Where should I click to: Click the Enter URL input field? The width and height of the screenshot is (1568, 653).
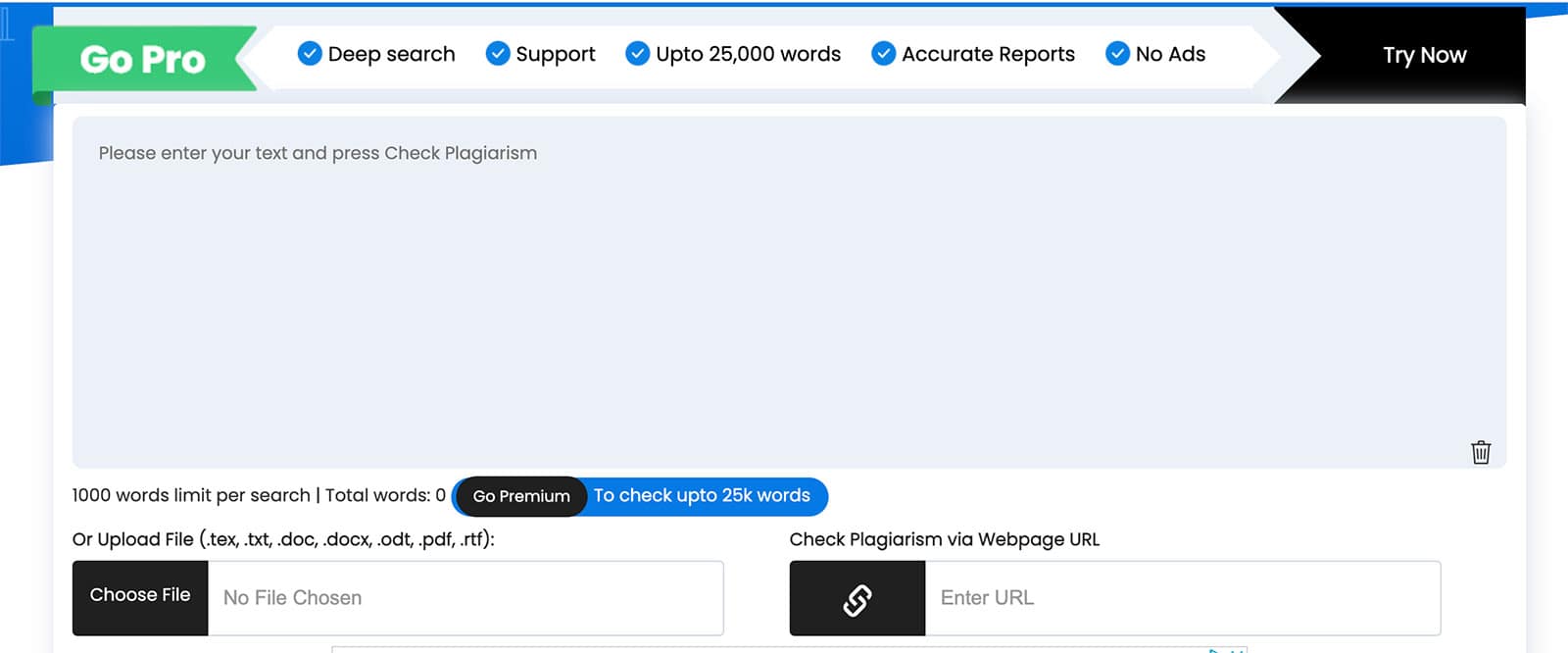1183,598
